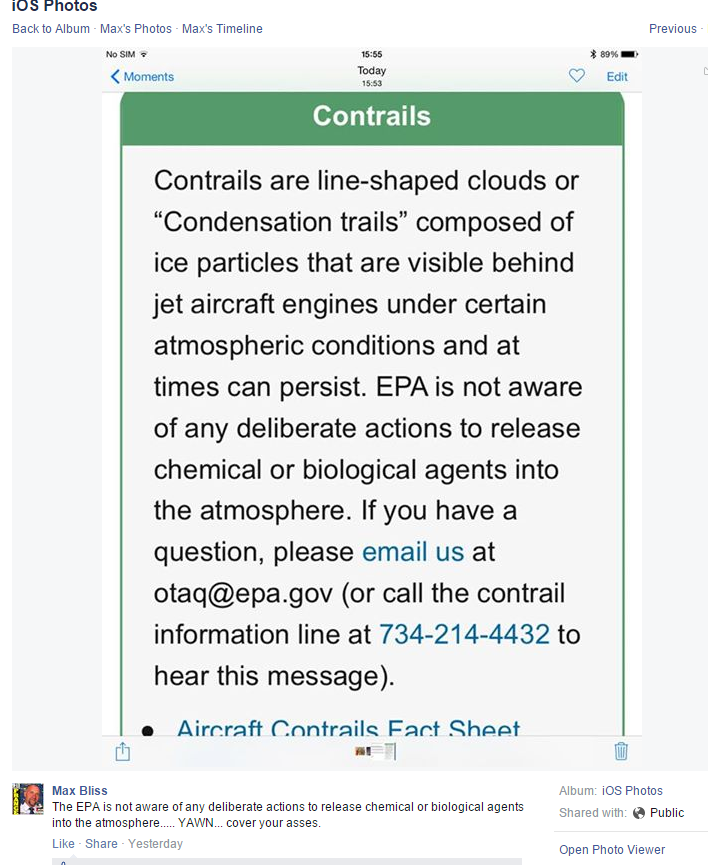This screenshot has width=708, height=865.
Task: Click the Bluetooth status icon
Action: pos(592,54)
